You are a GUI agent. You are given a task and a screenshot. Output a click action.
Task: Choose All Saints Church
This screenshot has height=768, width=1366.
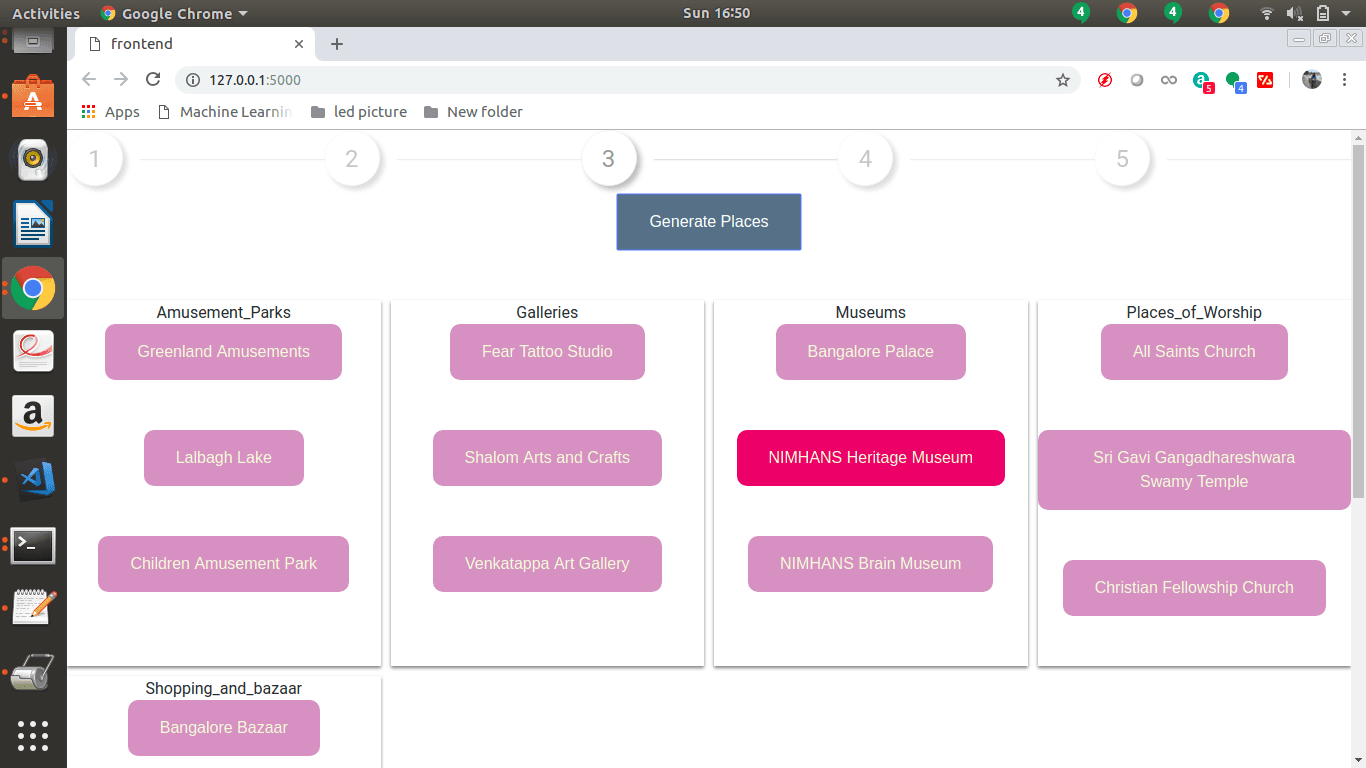[1194, 352]
